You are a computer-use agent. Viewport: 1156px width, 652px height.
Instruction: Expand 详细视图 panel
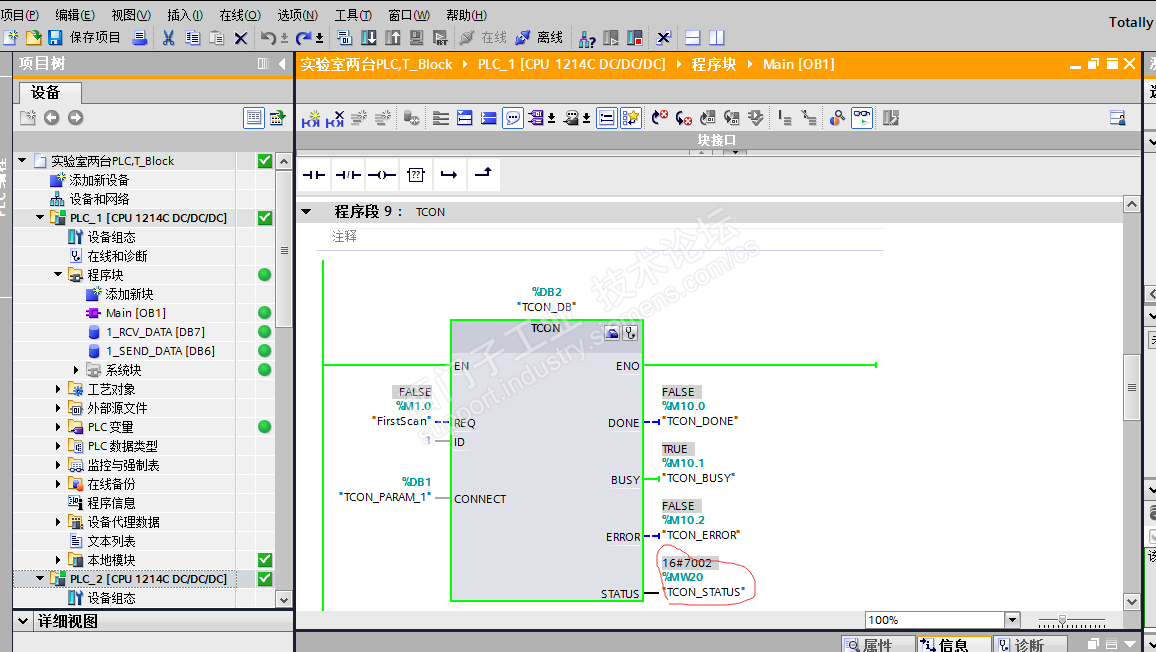pyautogui.click(x=23, y=621)
